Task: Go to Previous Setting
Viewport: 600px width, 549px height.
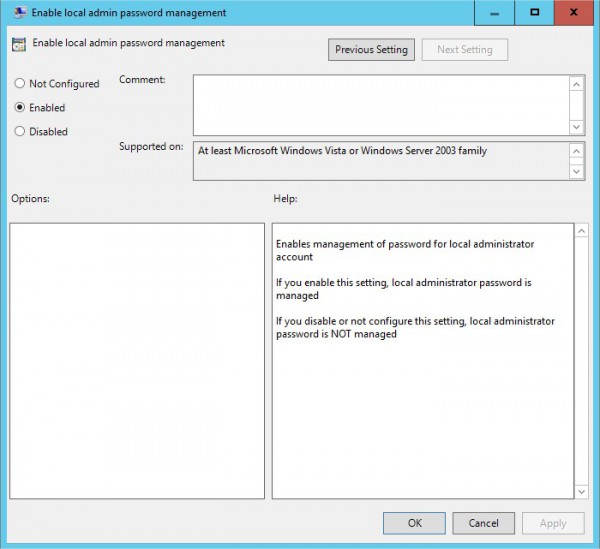Action: click(x=371, y=50)
